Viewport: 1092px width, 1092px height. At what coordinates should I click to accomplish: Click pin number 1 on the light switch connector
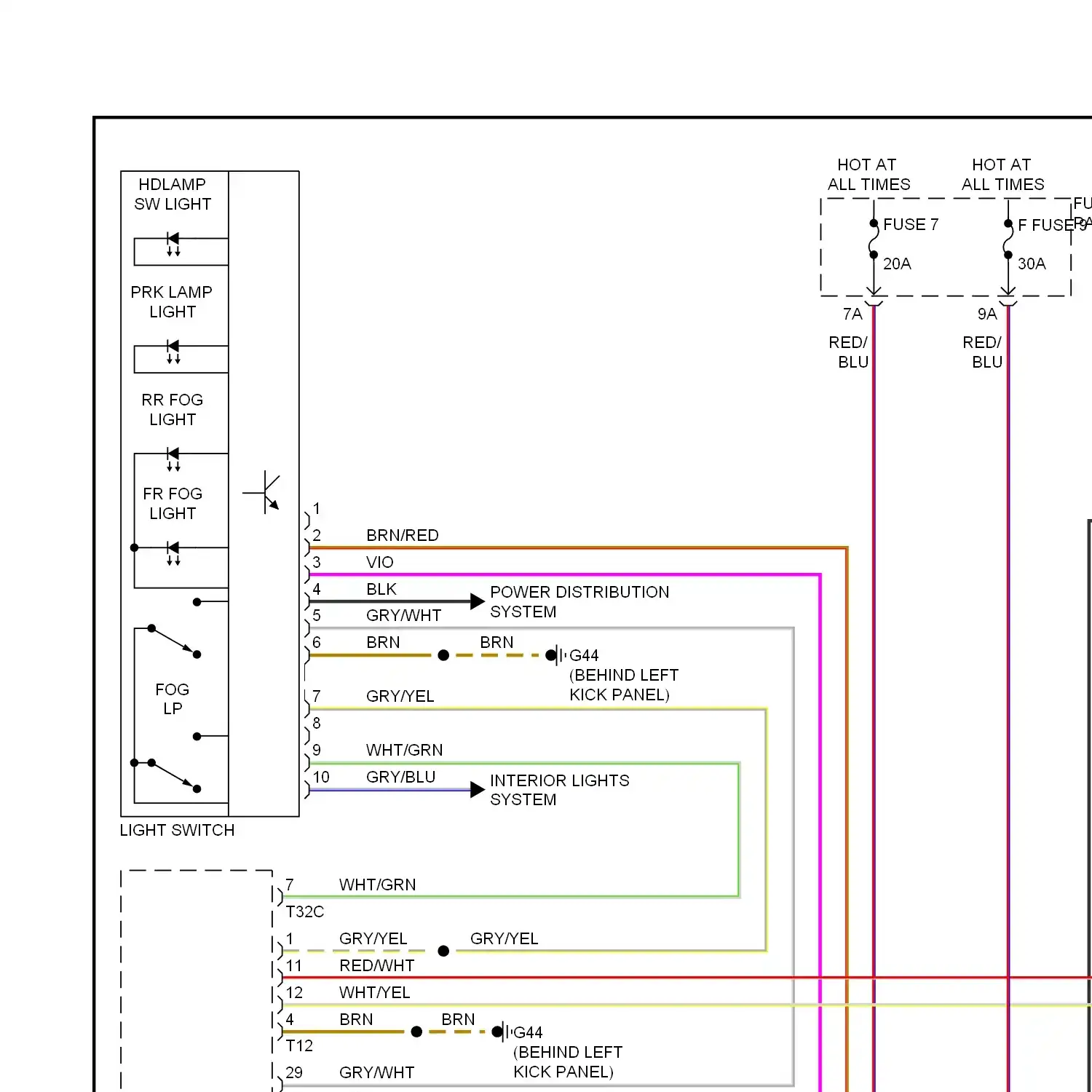(x=317, y=509)
